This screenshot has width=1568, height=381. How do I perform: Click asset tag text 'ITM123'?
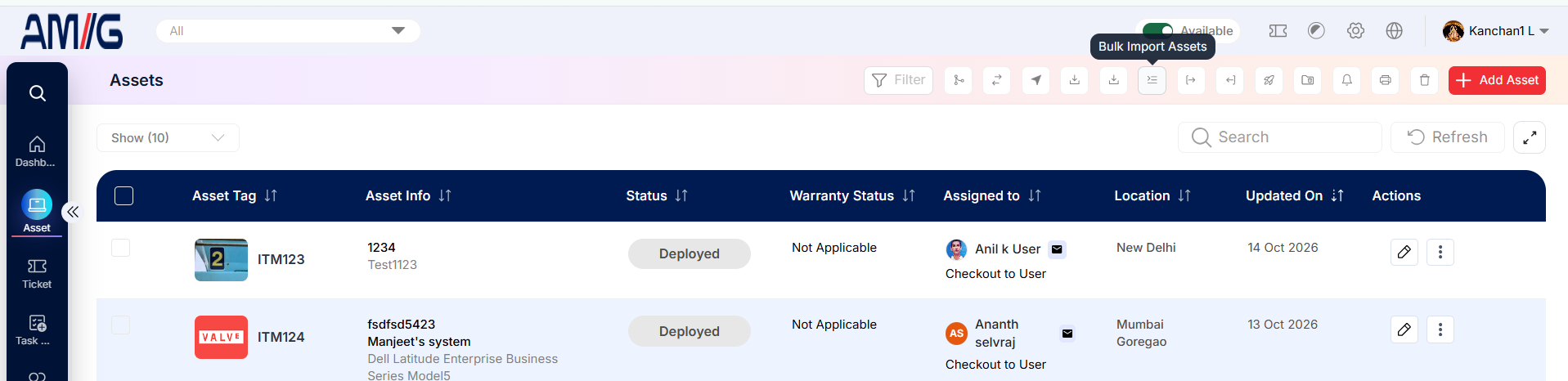(x=281, y=259)
